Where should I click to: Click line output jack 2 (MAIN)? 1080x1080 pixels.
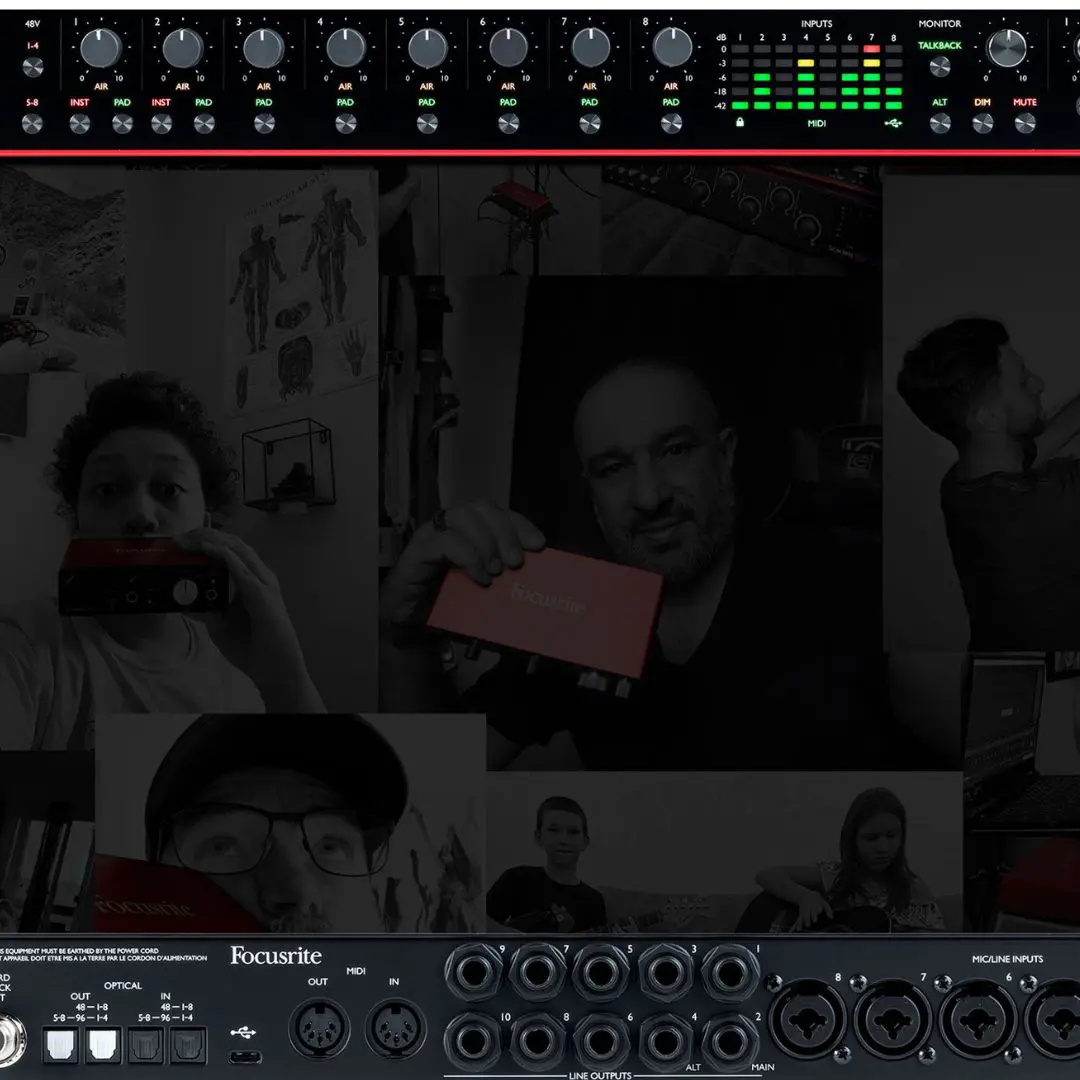tap(729, 1041)
